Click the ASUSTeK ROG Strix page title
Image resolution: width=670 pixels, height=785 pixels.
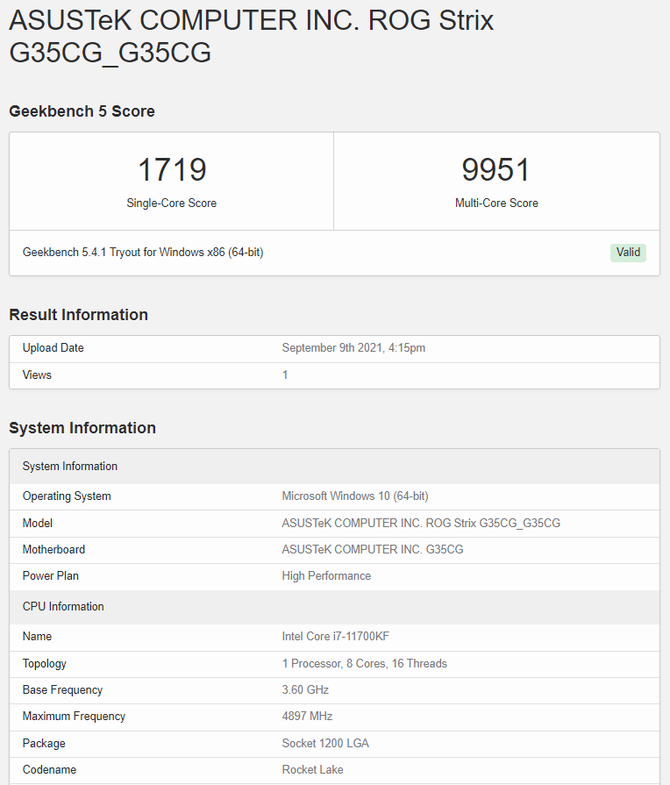[x=250, y=36]
